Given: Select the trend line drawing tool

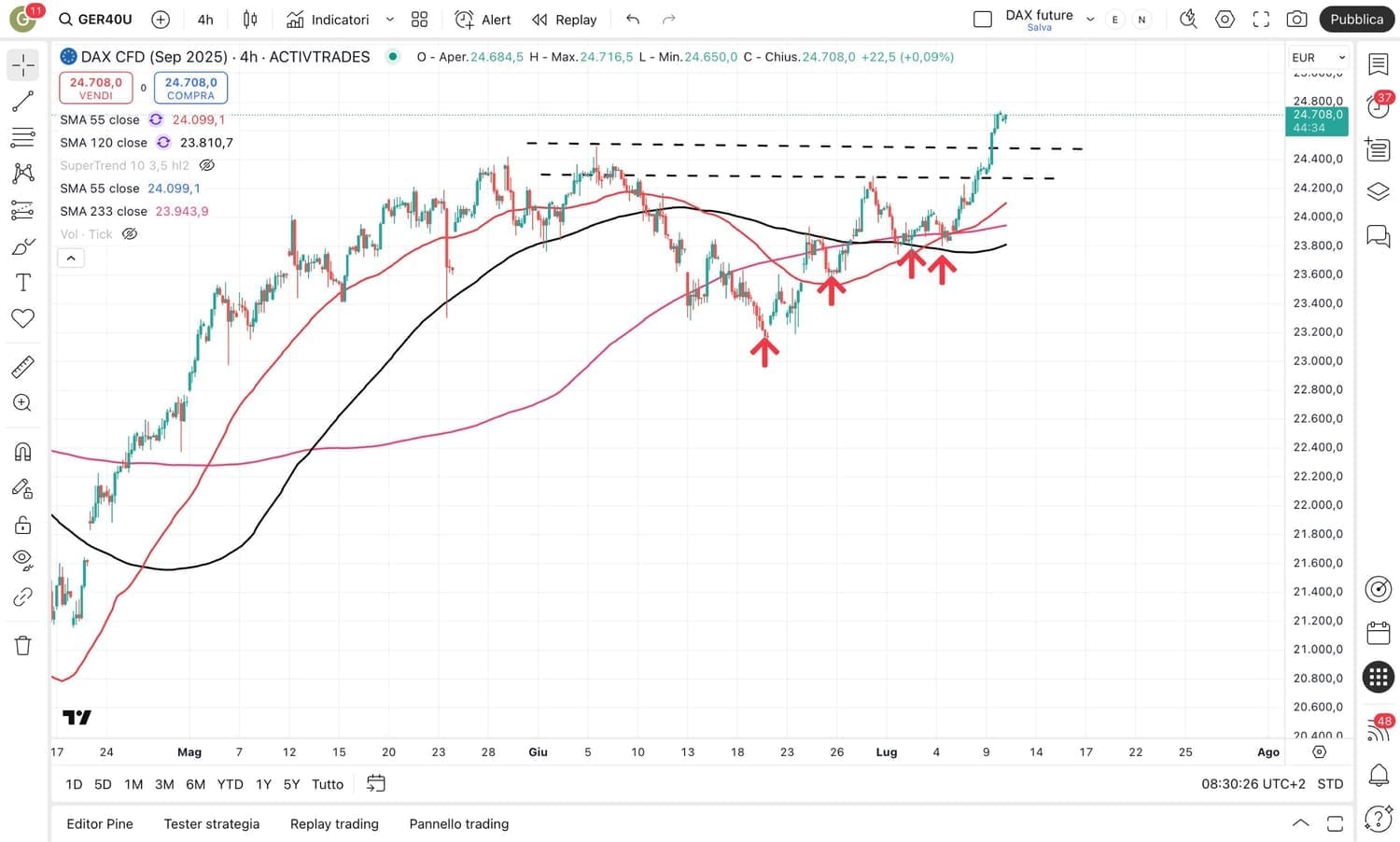Looking at the screenshot, I should click(x=23, y=102).
